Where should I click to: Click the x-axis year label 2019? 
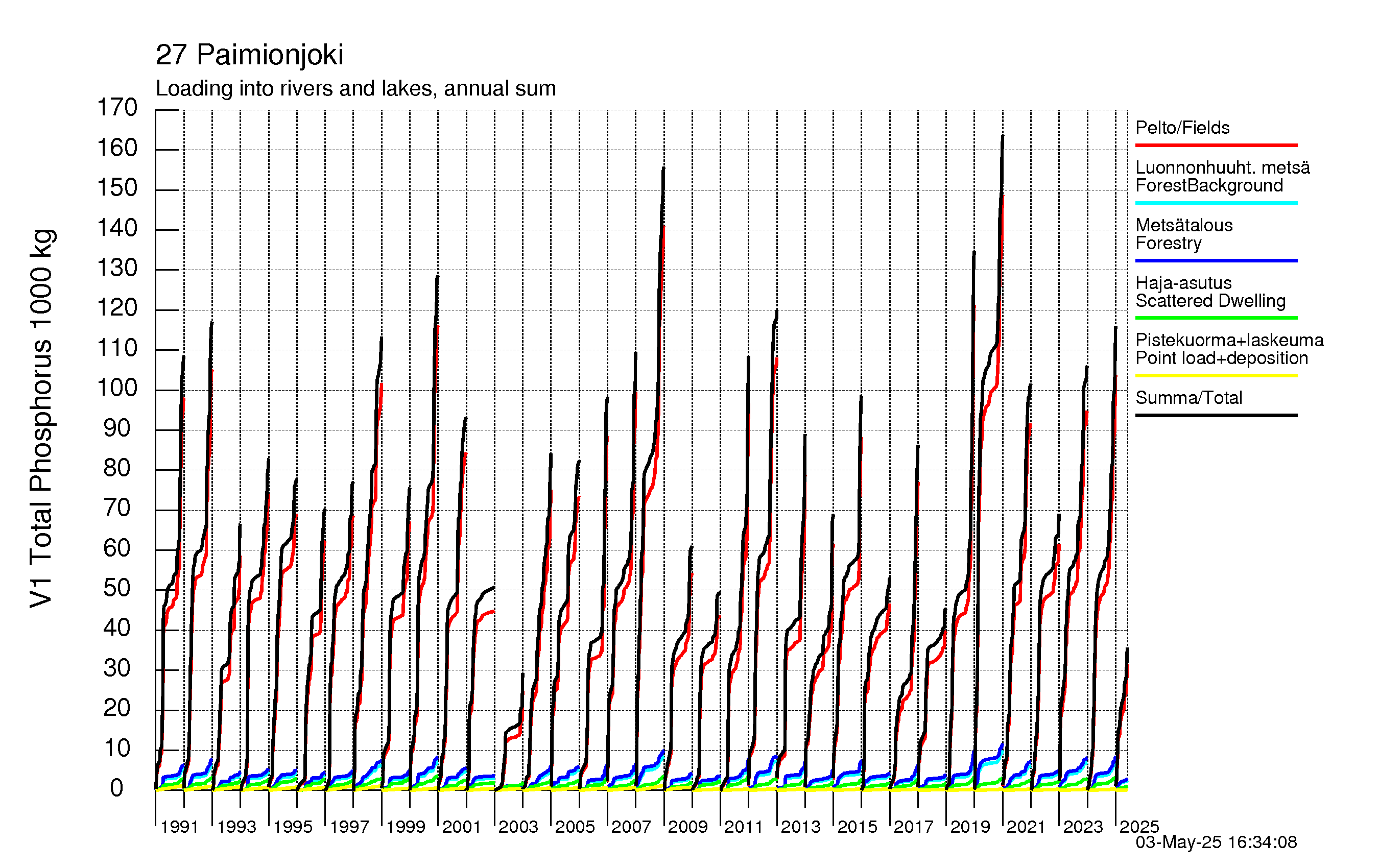click(x=970, y=827)
